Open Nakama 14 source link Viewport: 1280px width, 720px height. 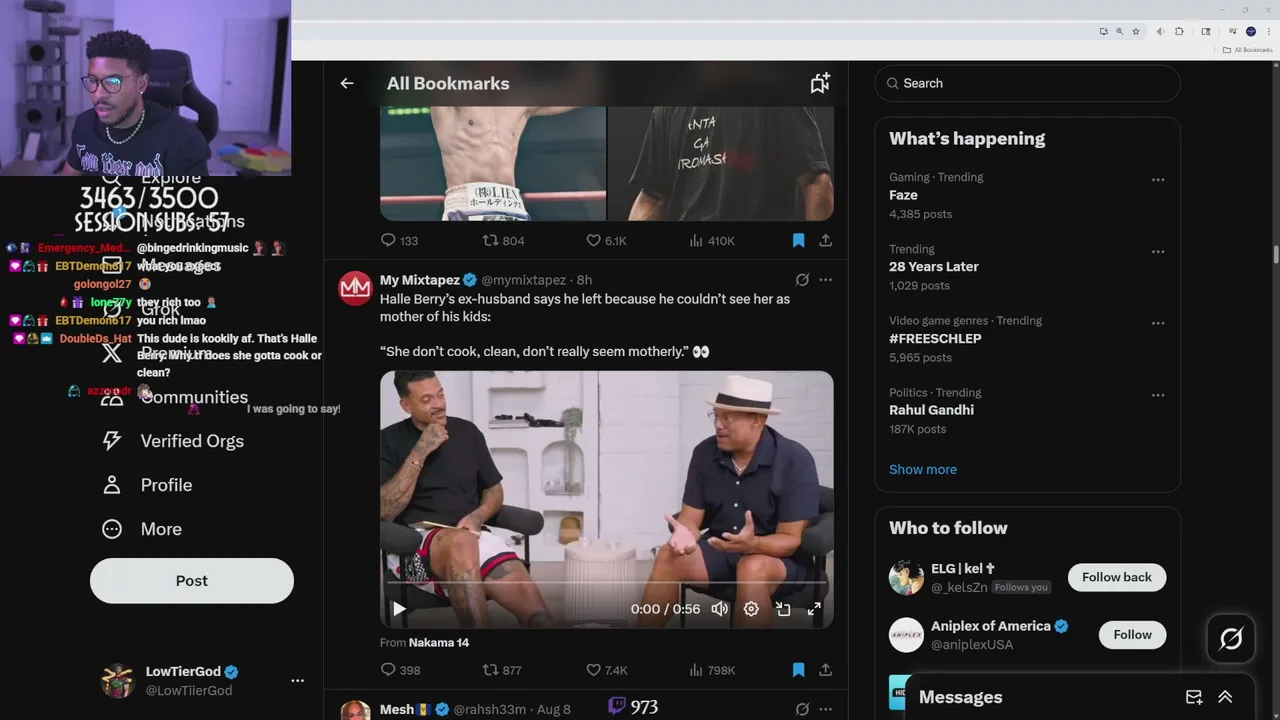(439, 642)
